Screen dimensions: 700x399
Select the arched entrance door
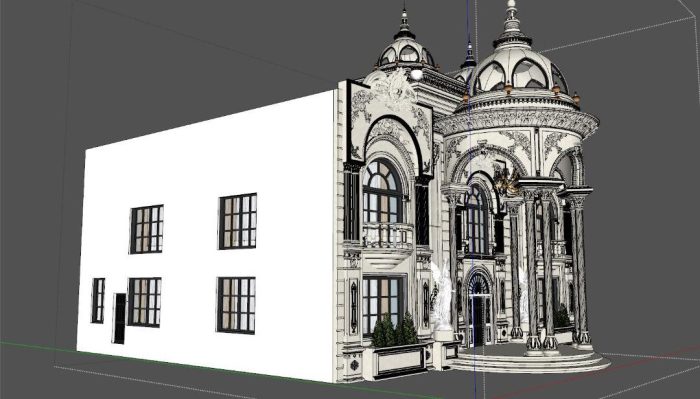coord(478,309)
